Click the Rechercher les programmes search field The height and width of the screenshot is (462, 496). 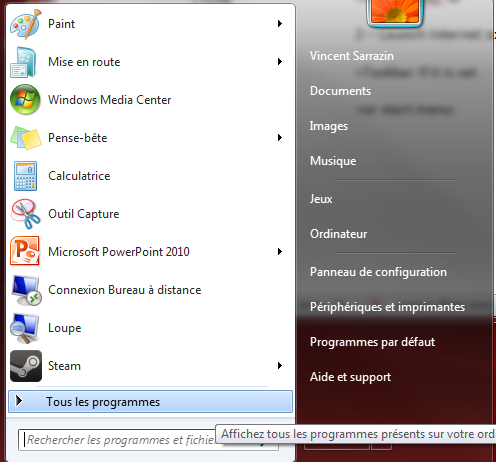coord(148,440)
